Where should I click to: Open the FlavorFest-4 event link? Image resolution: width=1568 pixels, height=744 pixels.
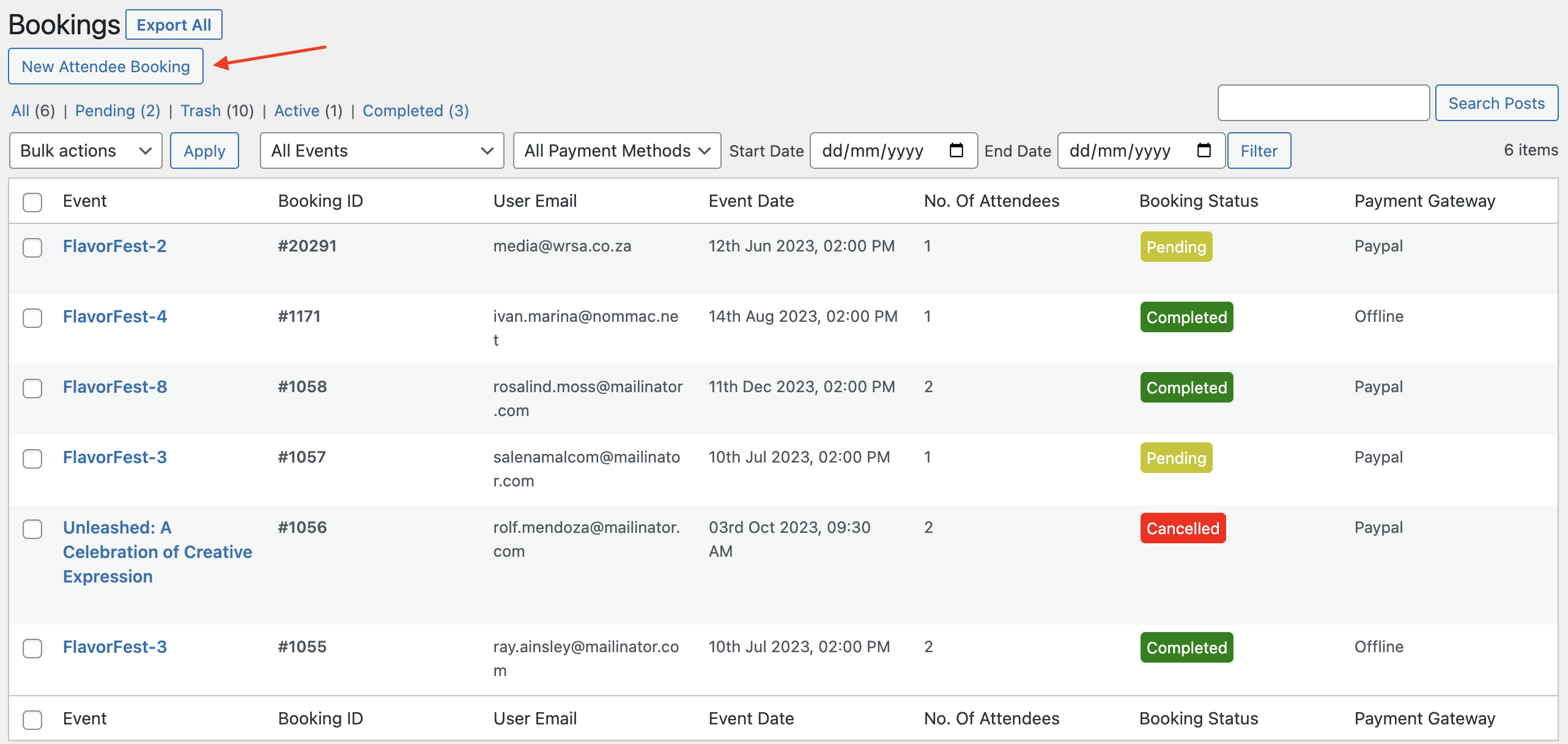[114, 316]
